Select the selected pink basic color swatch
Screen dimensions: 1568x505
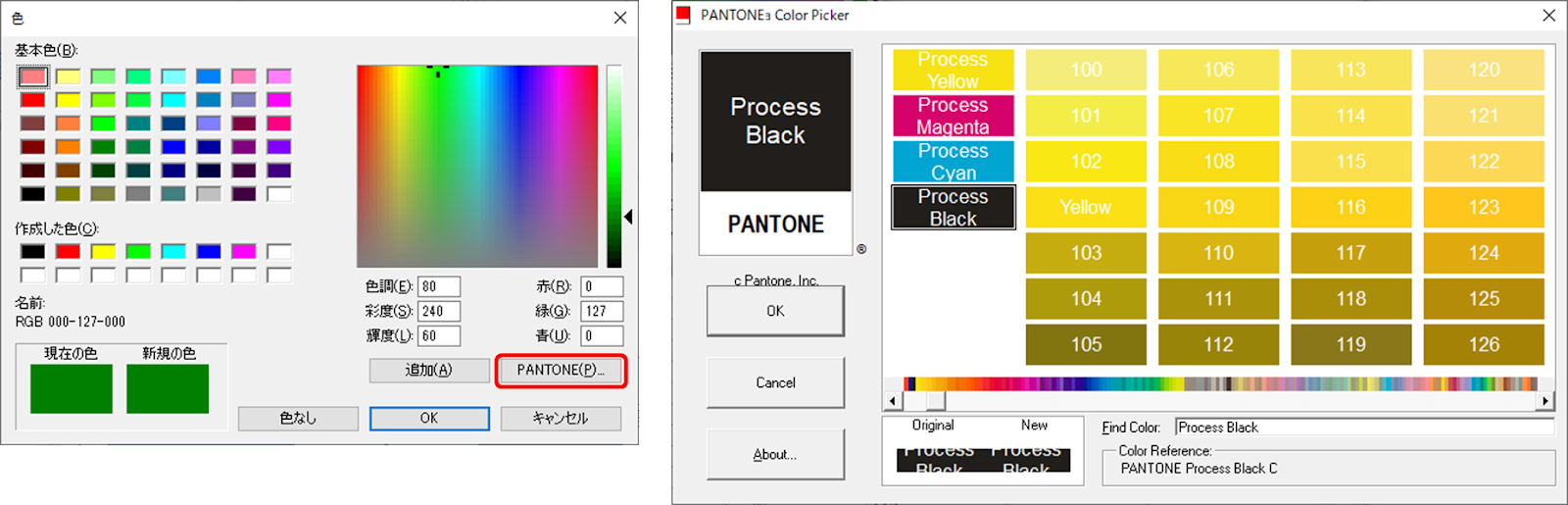point(32,76)
